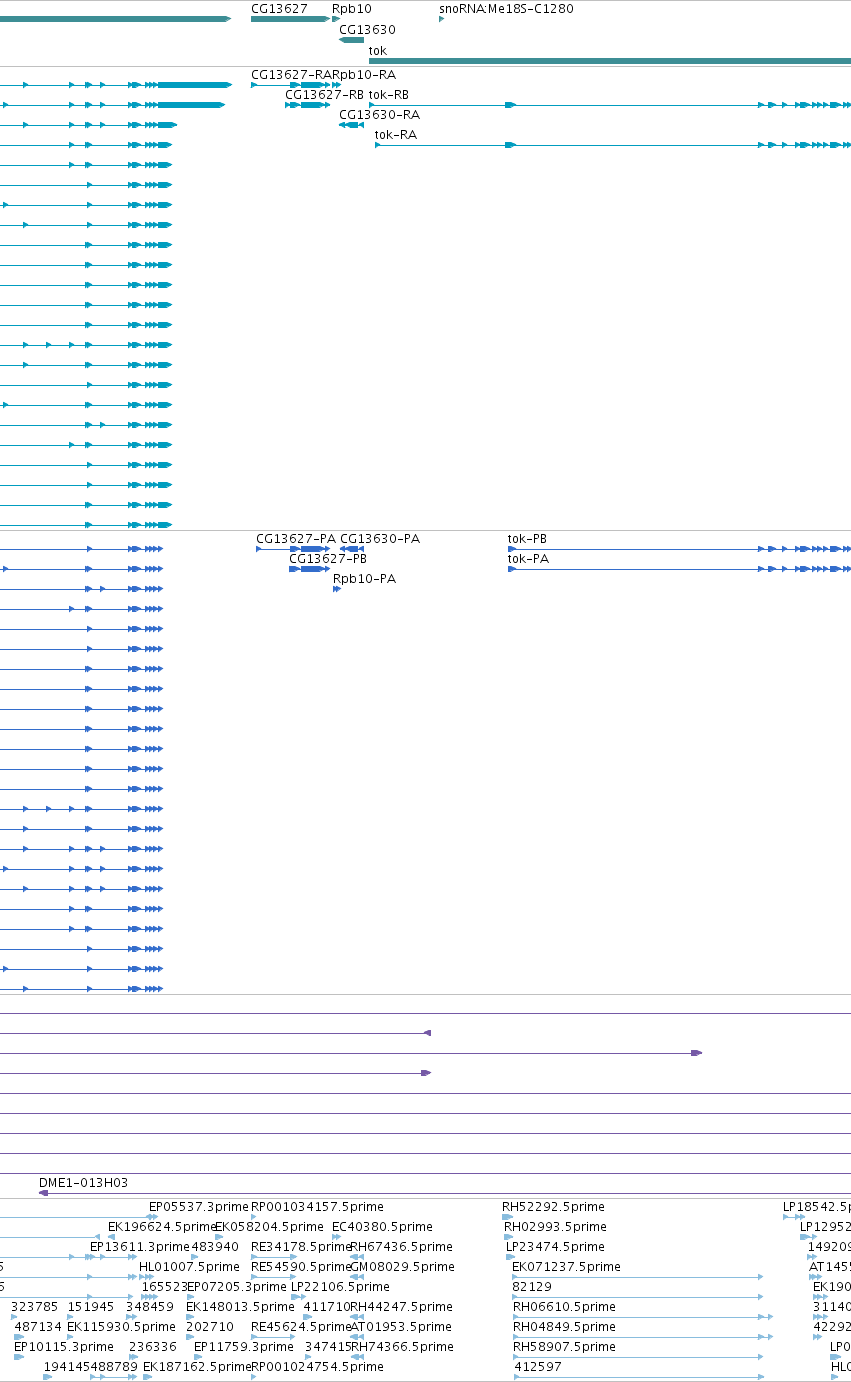This screenshot has width=851, height=1382.
Task: Select EST RH67436.5prime
Action: (401, 1246)
